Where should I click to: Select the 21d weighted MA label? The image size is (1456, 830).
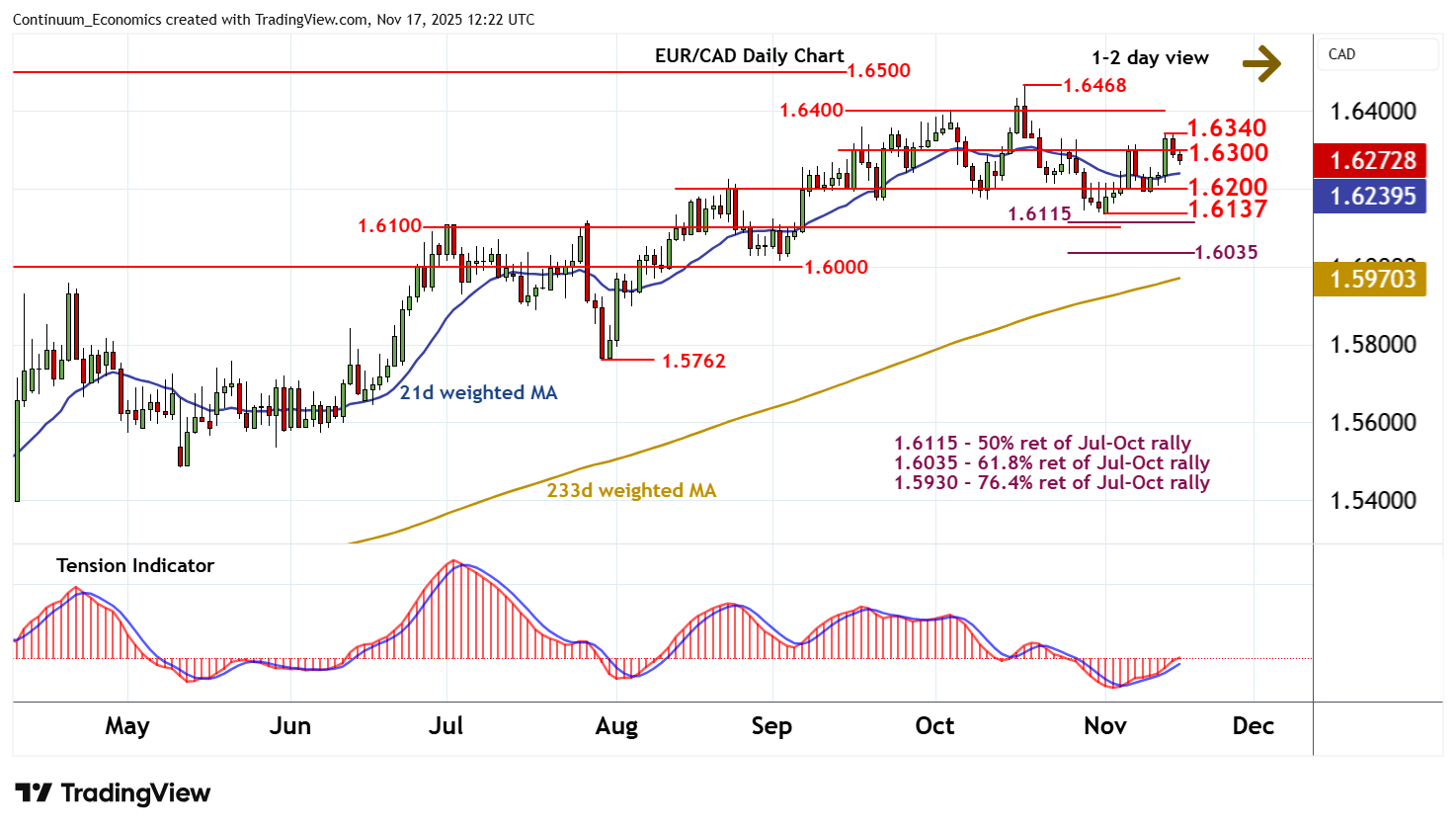click(478, 392)
